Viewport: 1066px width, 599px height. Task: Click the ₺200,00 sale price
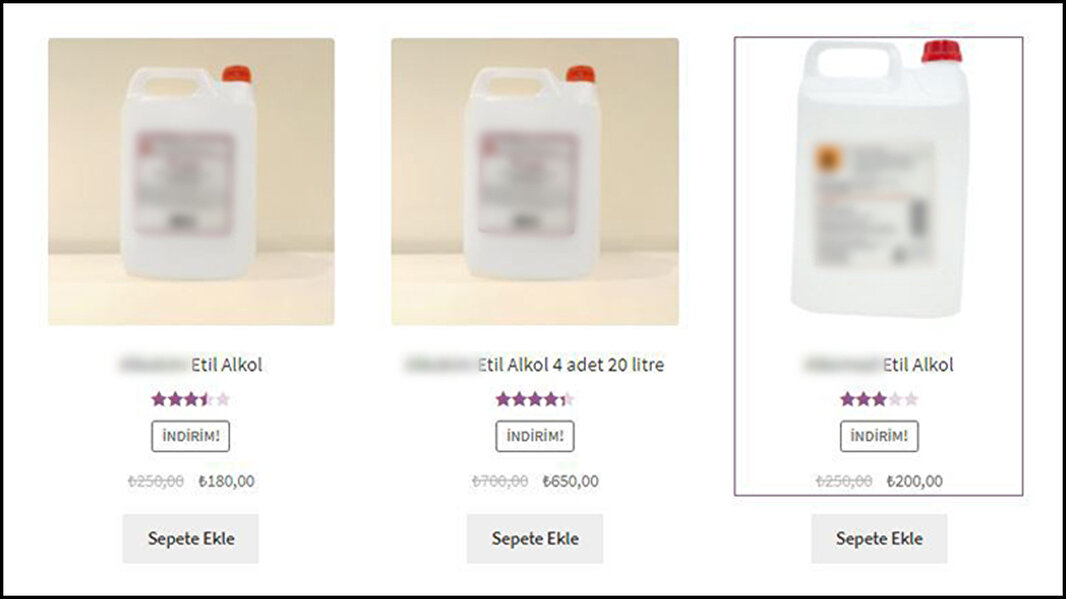pyautogui.click(x=914, y=481)
